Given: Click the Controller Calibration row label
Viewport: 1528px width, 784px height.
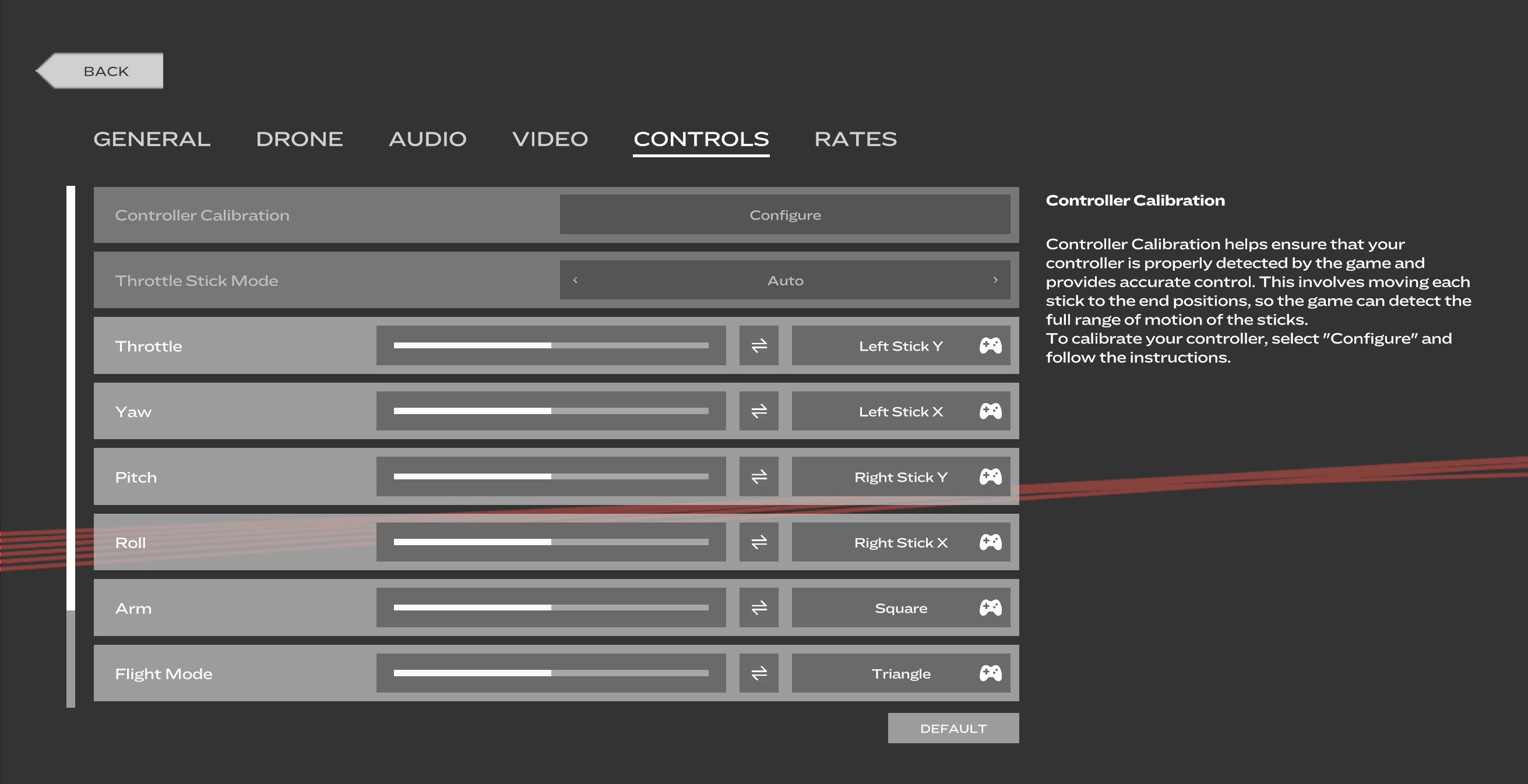Looking at the screenshot, I should click(x=202, y=216).
